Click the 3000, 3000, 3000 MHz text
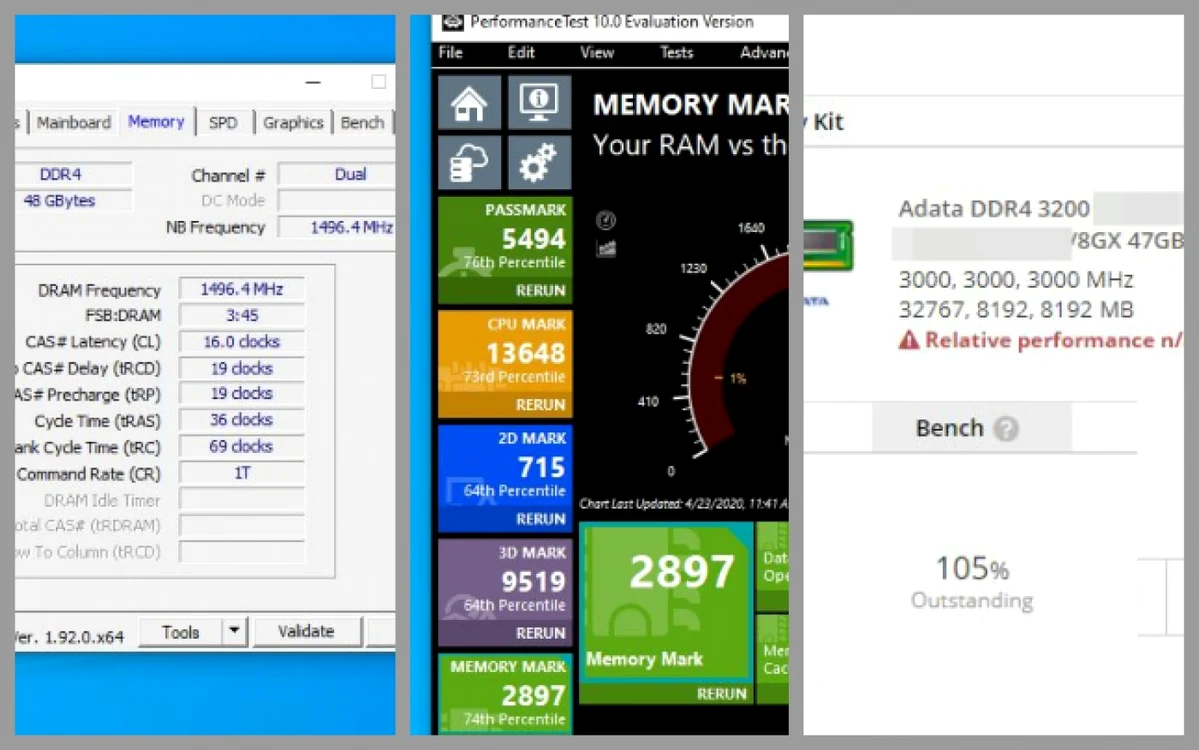Image resolution: width=1199 pixels, height=750 pixels. 1016,280
